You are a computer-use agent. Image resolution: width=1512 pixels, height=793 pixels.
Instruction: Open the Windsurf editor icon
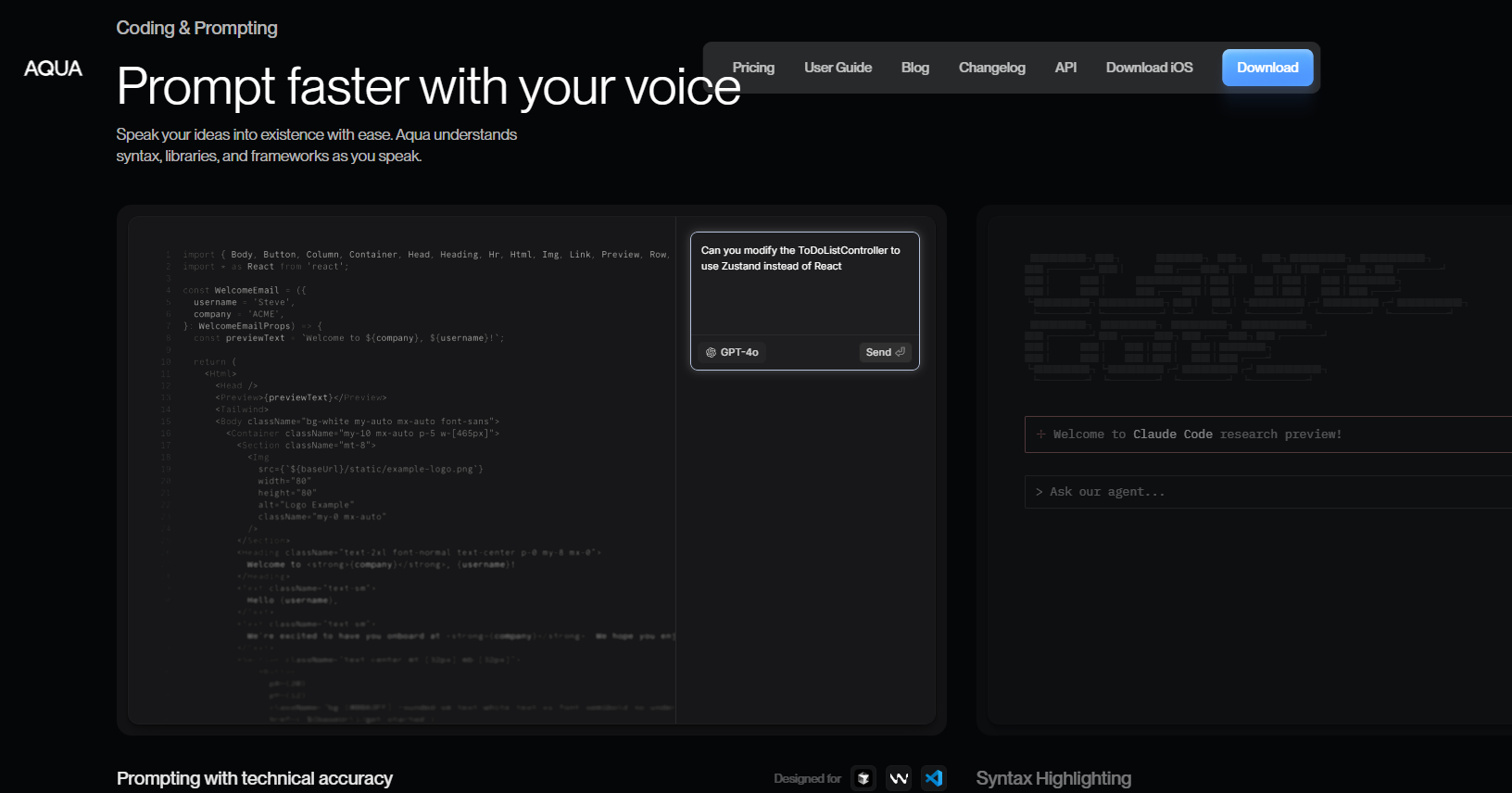click(x=899, y=778)
